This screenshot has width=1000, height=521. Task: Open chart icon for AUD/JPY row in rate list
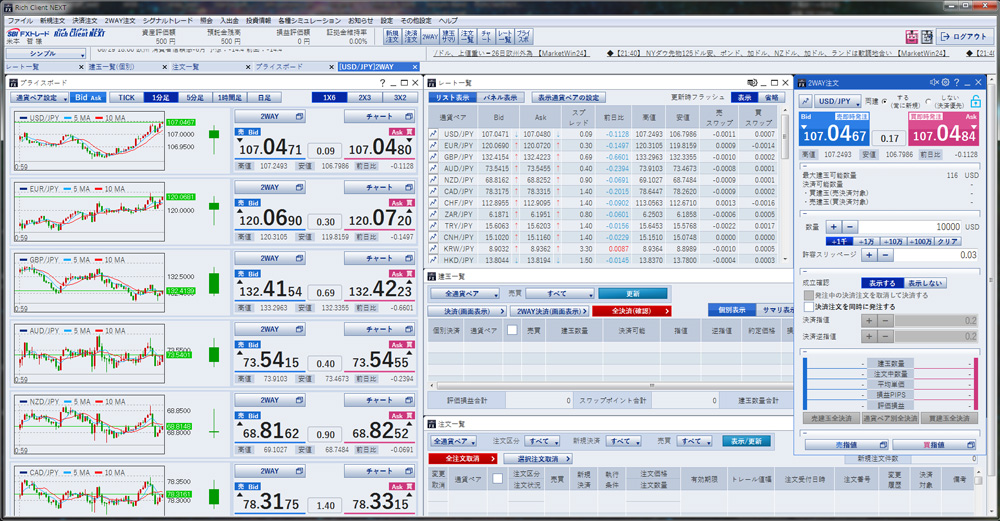click(433, 168)
